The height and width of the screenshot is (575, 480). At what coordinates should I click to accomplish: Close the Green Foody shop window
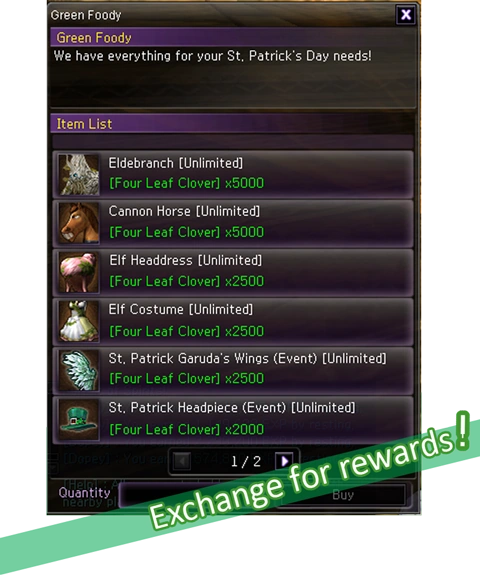[x=406, y=15]
